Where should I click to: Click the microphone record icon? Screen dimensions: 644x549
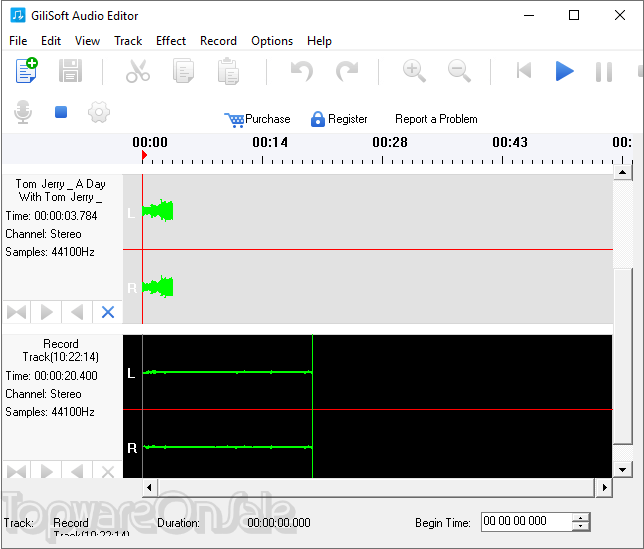click(23, 112)
